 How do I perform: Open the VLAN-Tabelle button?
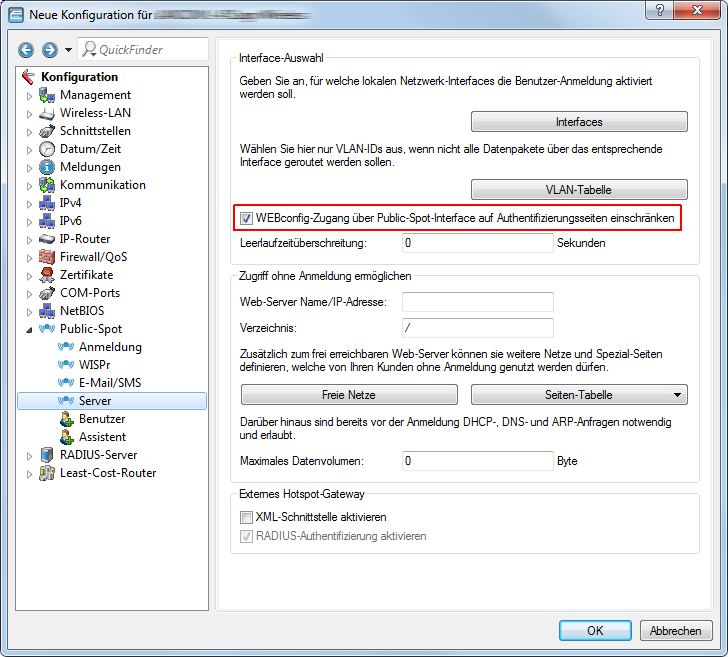click(579, 190)
